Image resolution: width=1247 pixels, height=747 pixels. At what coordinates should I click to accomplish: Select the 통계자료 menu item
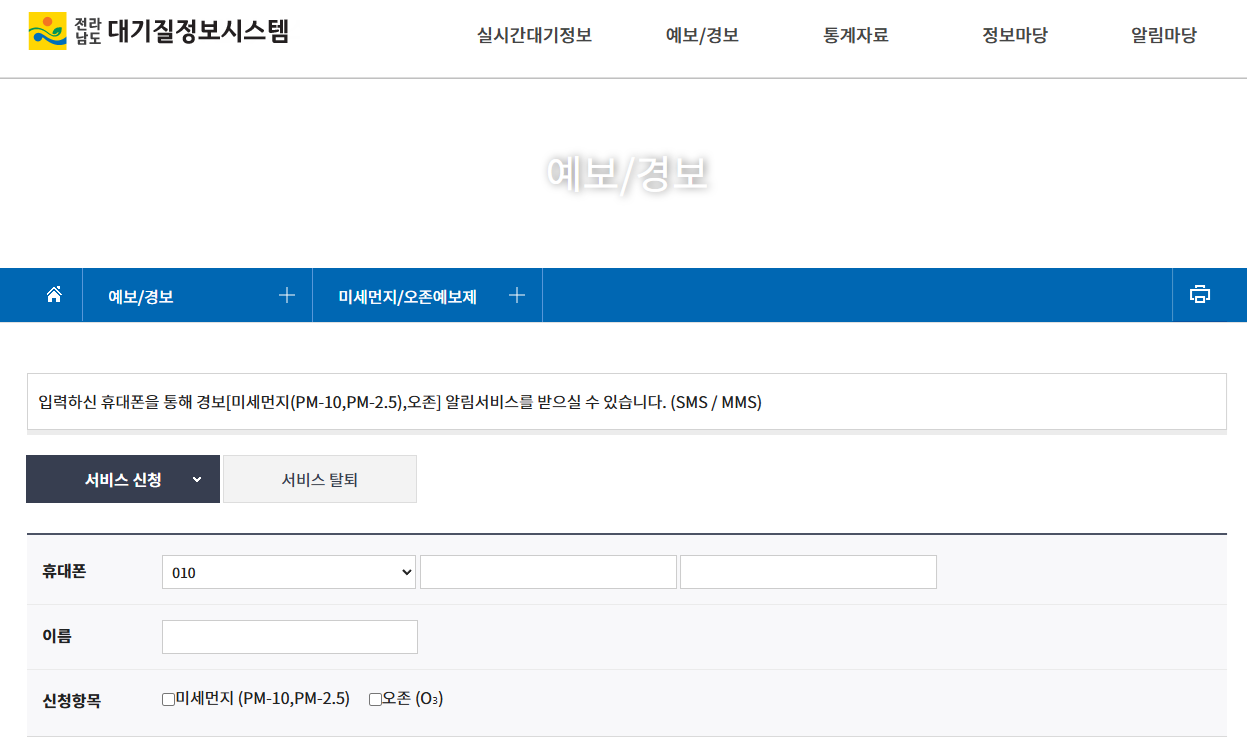coord(855,34)
